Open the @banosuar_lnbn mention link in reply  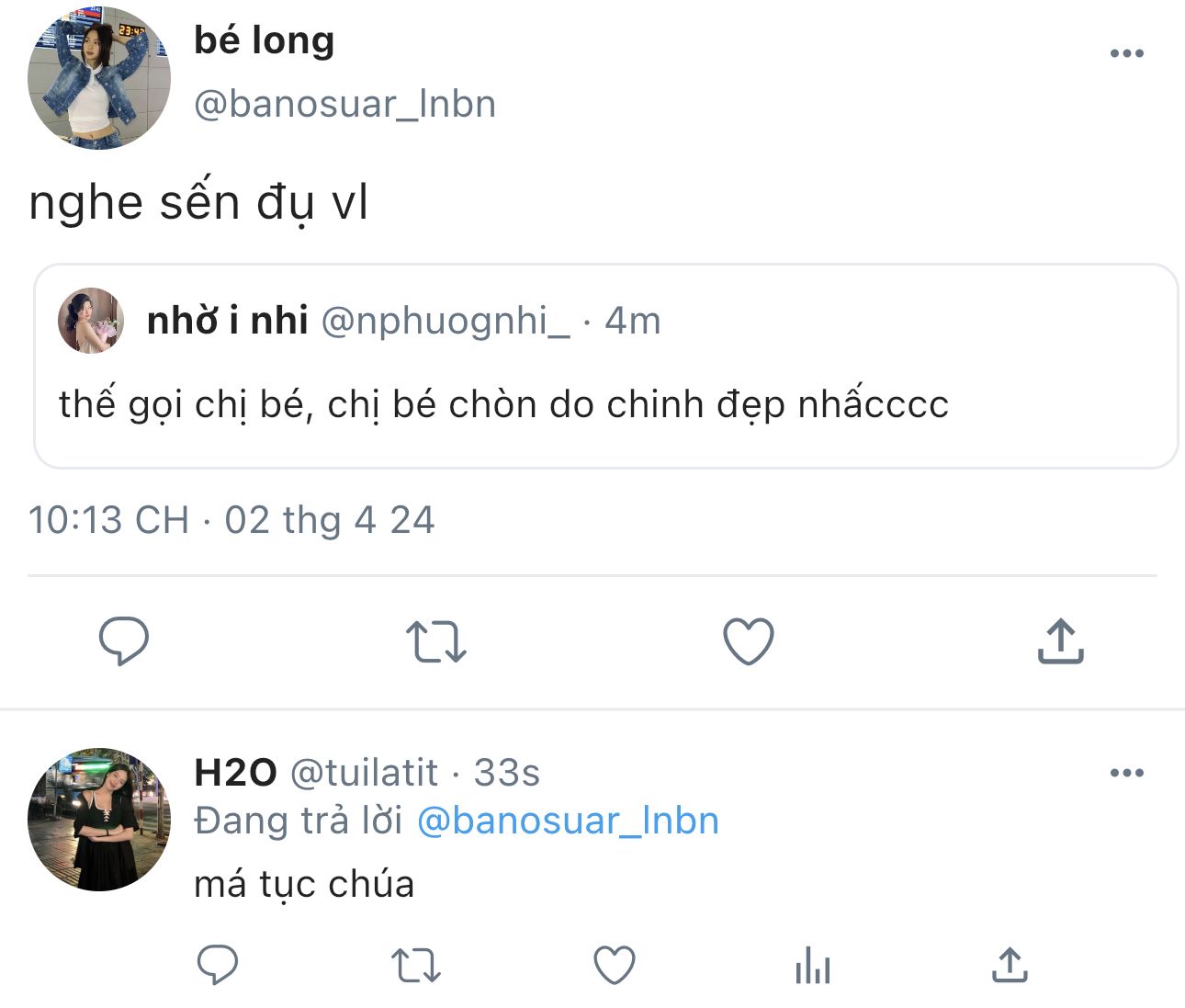pos(568,821)
